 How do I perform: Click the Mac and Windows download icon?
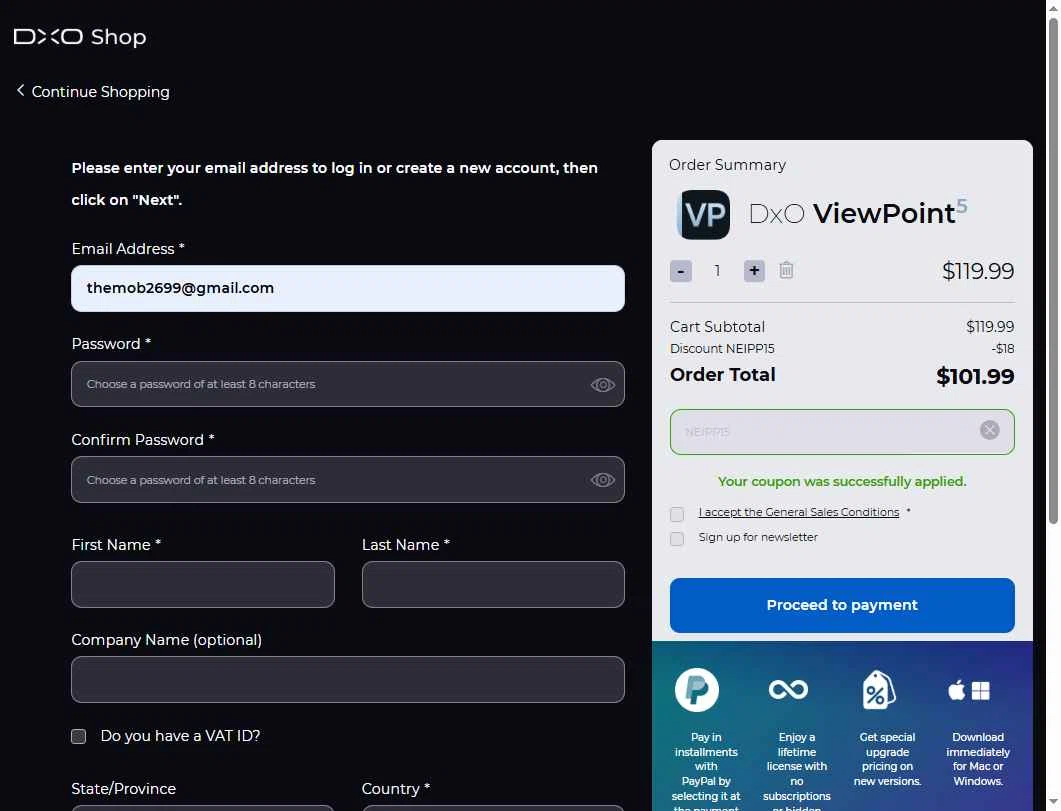[969, 691]
